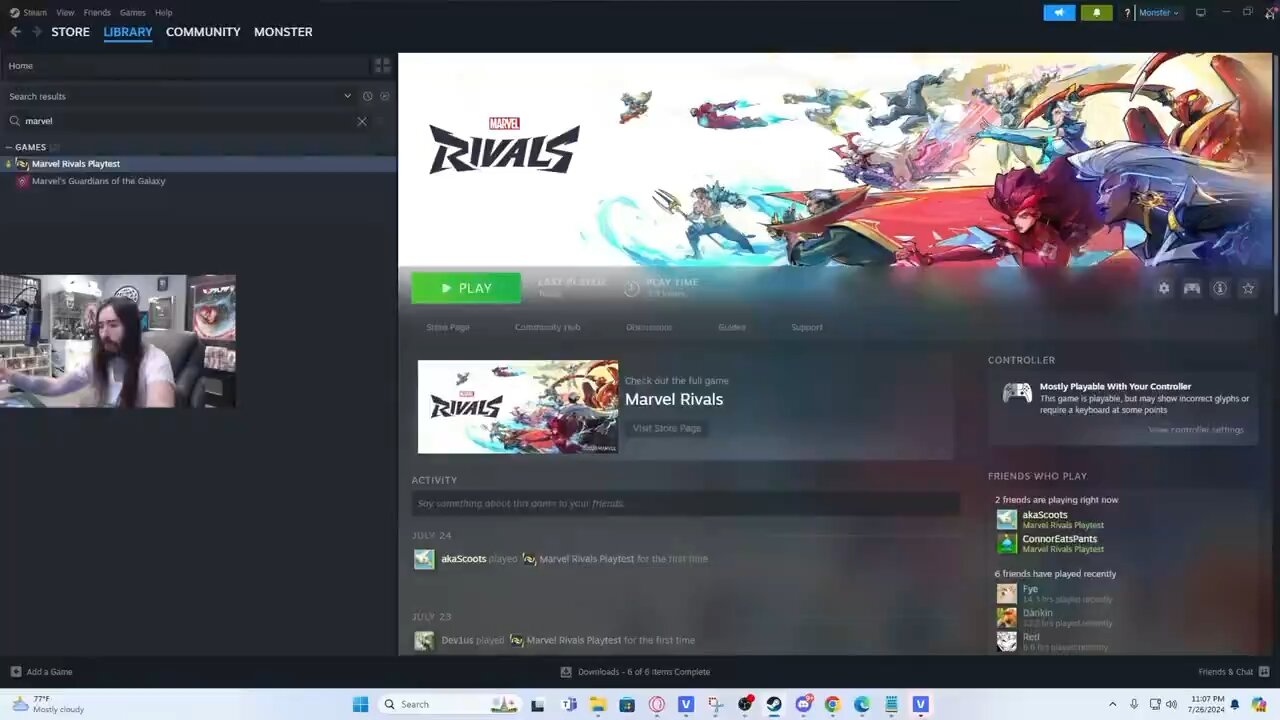Open the green notifications bell

[x=1096, y=13]
